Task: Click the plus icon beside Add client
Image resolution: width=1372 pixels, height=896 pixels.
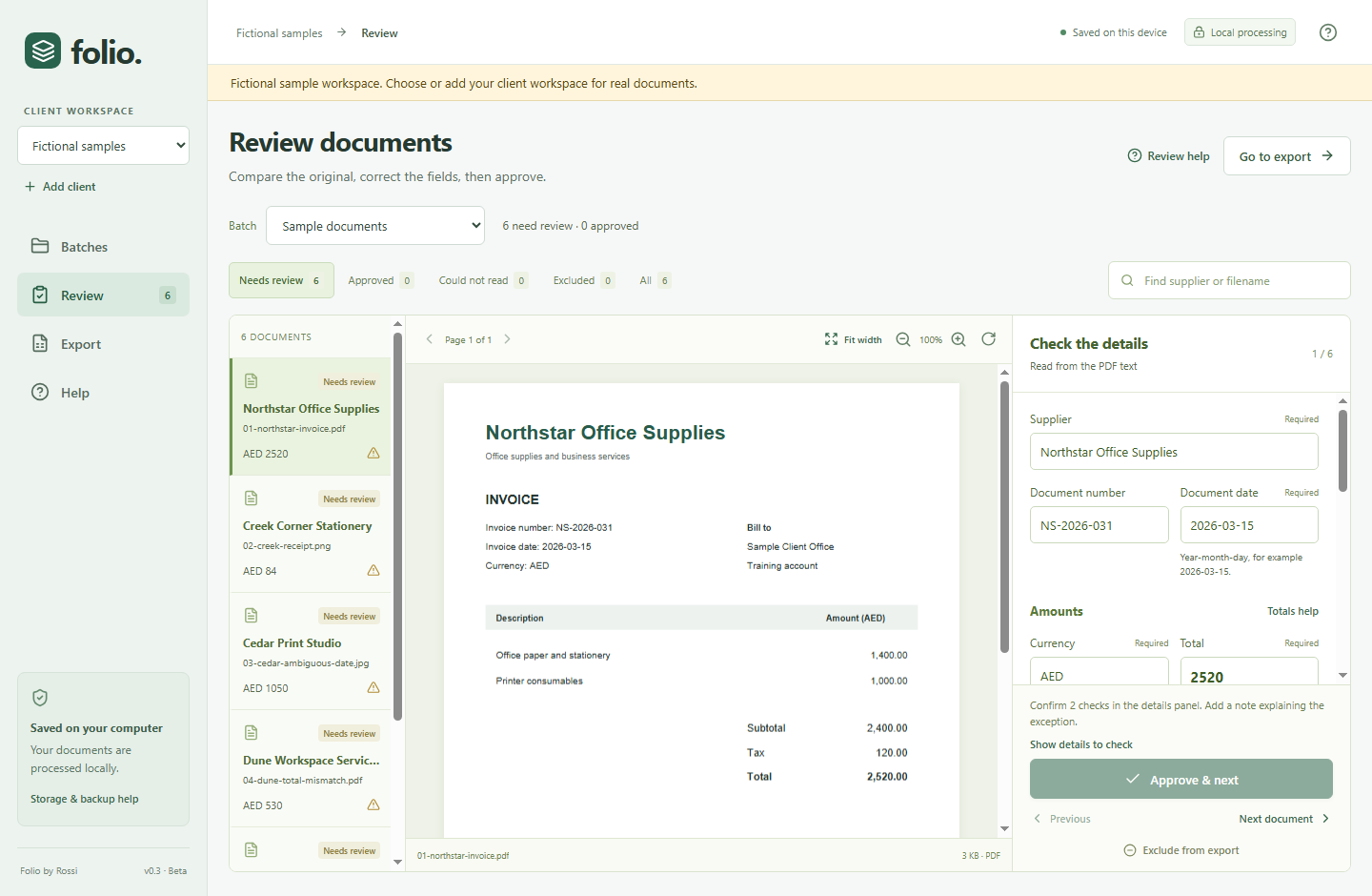Action: tap(30, 187)
